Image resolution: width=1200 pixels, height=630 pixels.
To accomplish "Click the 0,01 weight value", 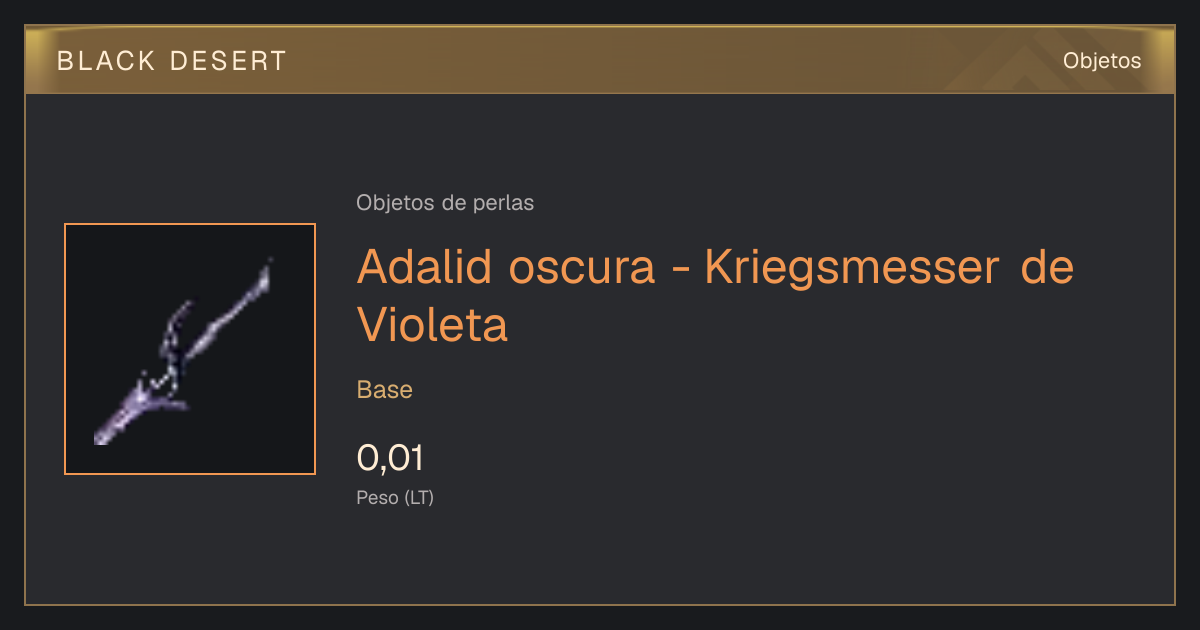I will click(390, 458).
